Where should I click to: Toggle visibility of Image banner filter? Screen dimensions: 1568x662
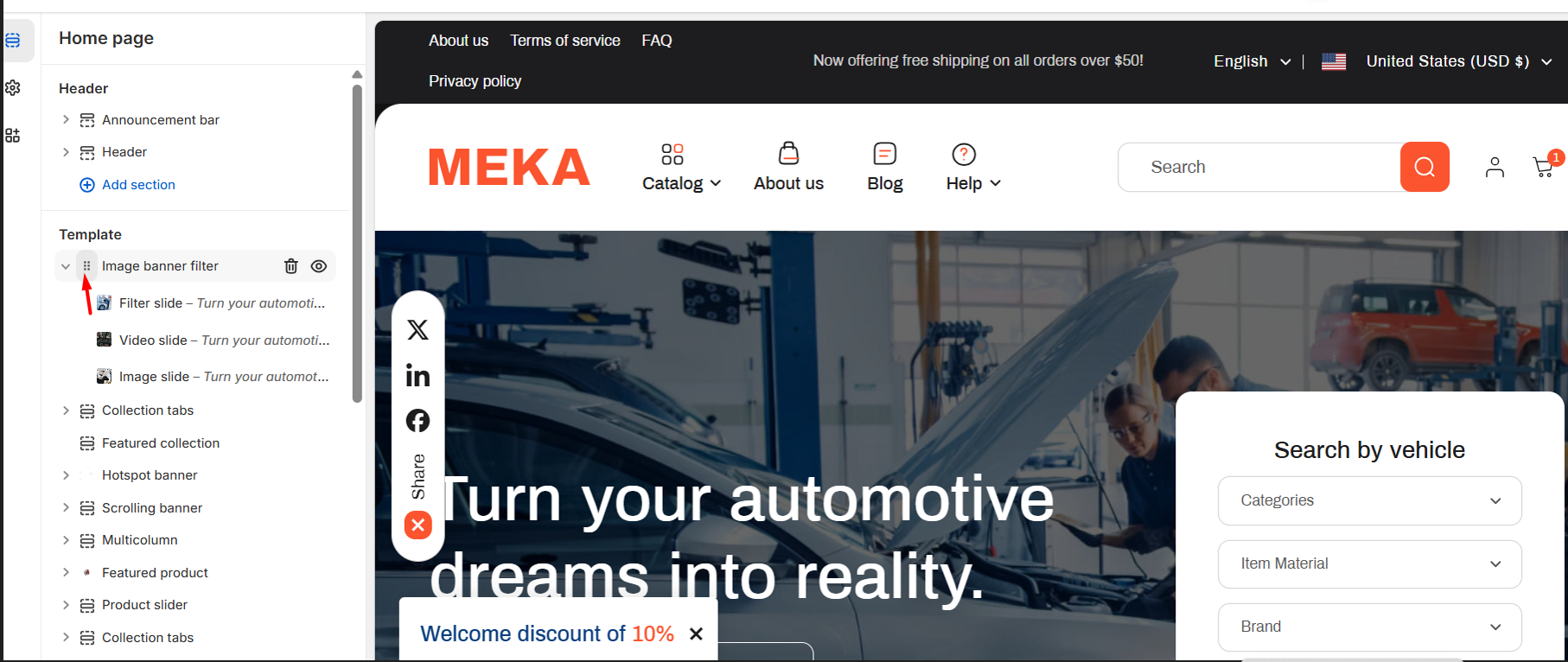point(319,266)
